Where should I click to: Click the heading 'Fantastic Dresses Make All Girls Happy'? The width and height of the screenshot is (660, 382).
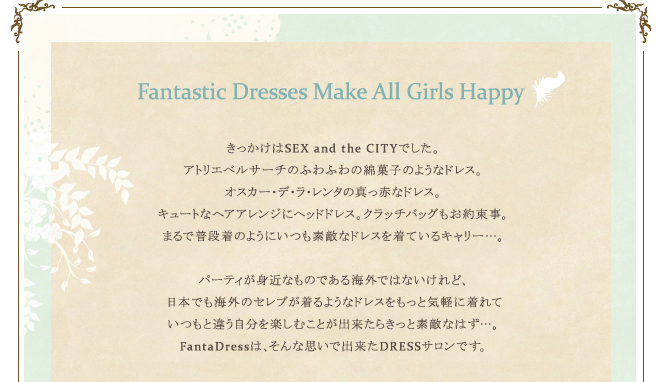[x=331, y=93]
